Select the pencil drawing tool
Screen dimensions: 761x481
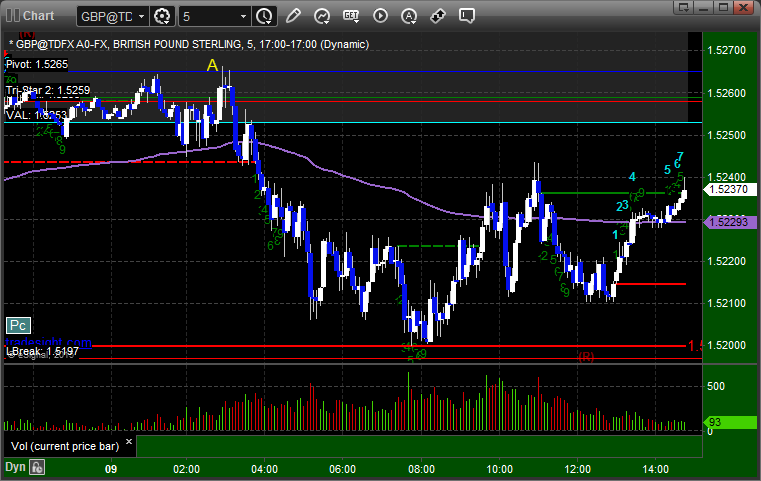(x=293, y=16)
